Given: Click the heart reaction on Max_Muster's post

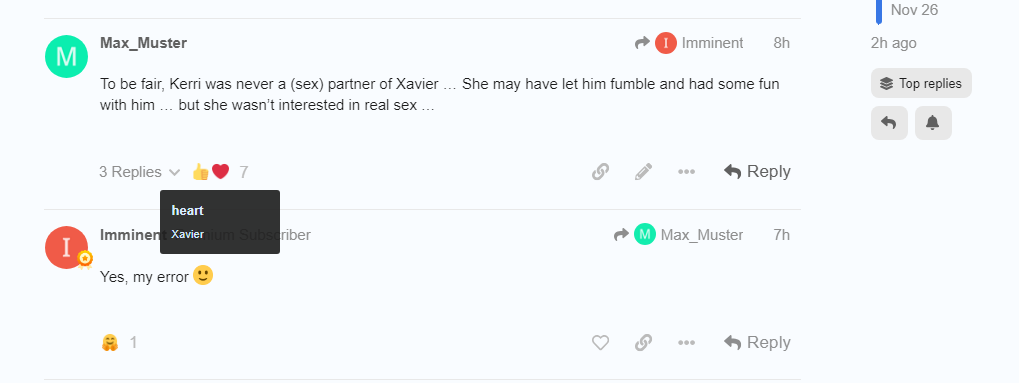Looking at the screenshot, I should pyautogui.click(x=221, y=172).
